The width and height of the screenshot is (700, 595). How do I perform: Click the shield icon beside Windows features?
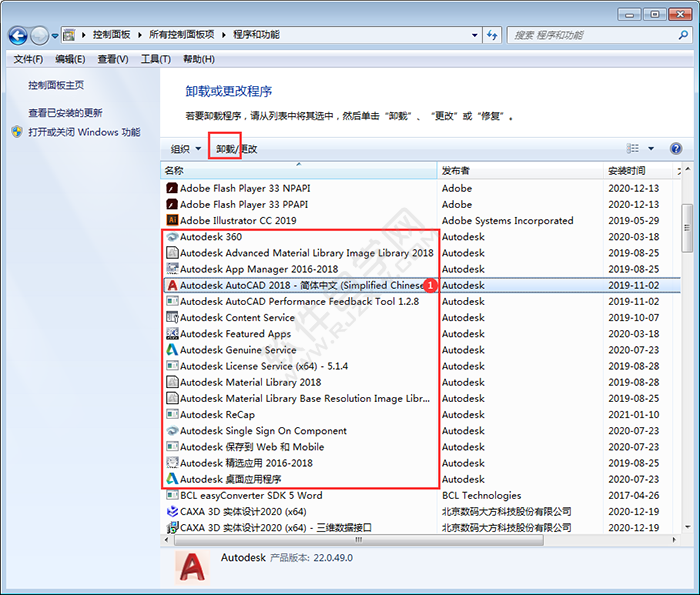[17, 132]
